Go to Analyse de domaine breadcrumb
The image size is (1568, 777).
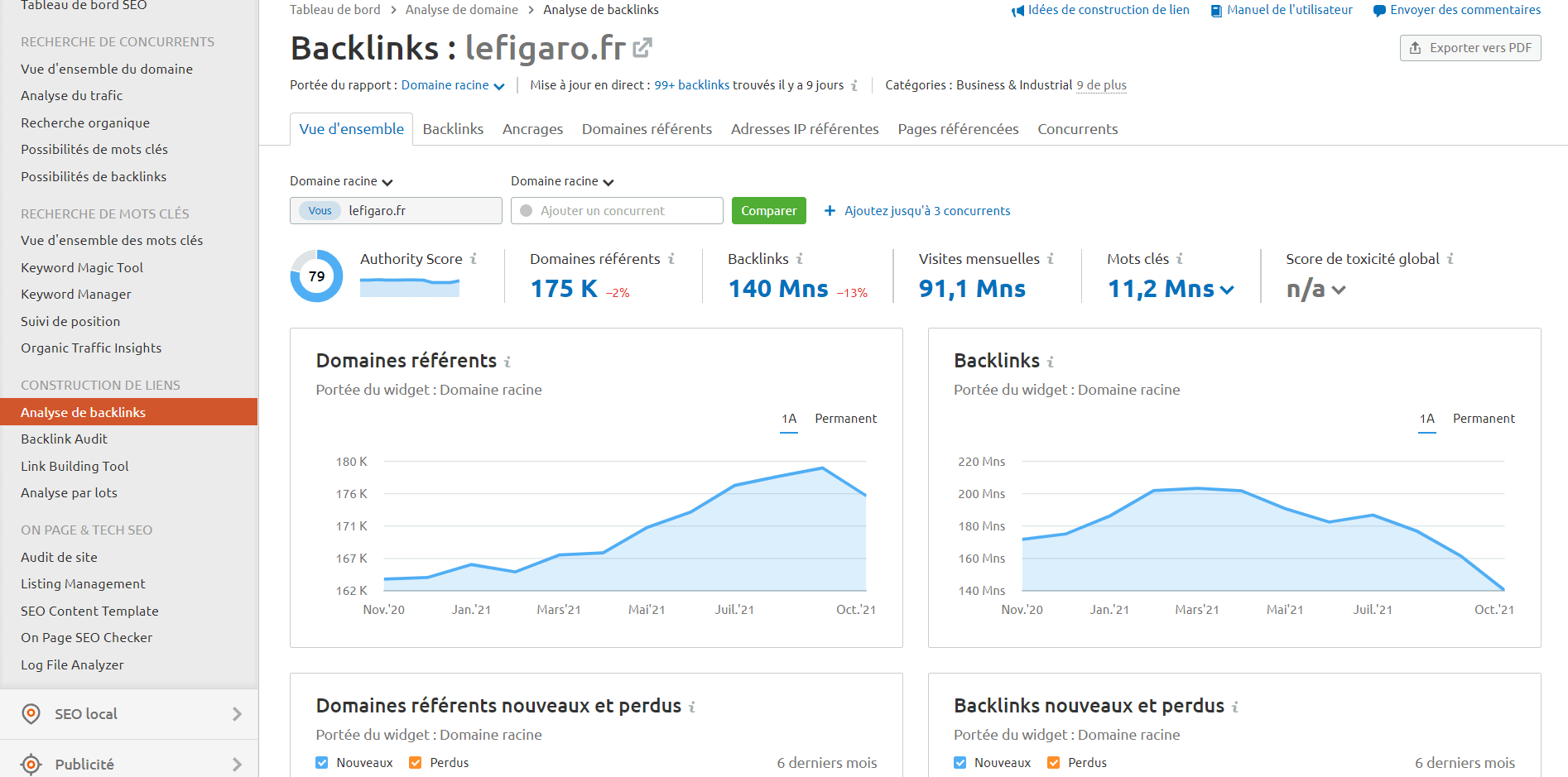click(461, 10)
